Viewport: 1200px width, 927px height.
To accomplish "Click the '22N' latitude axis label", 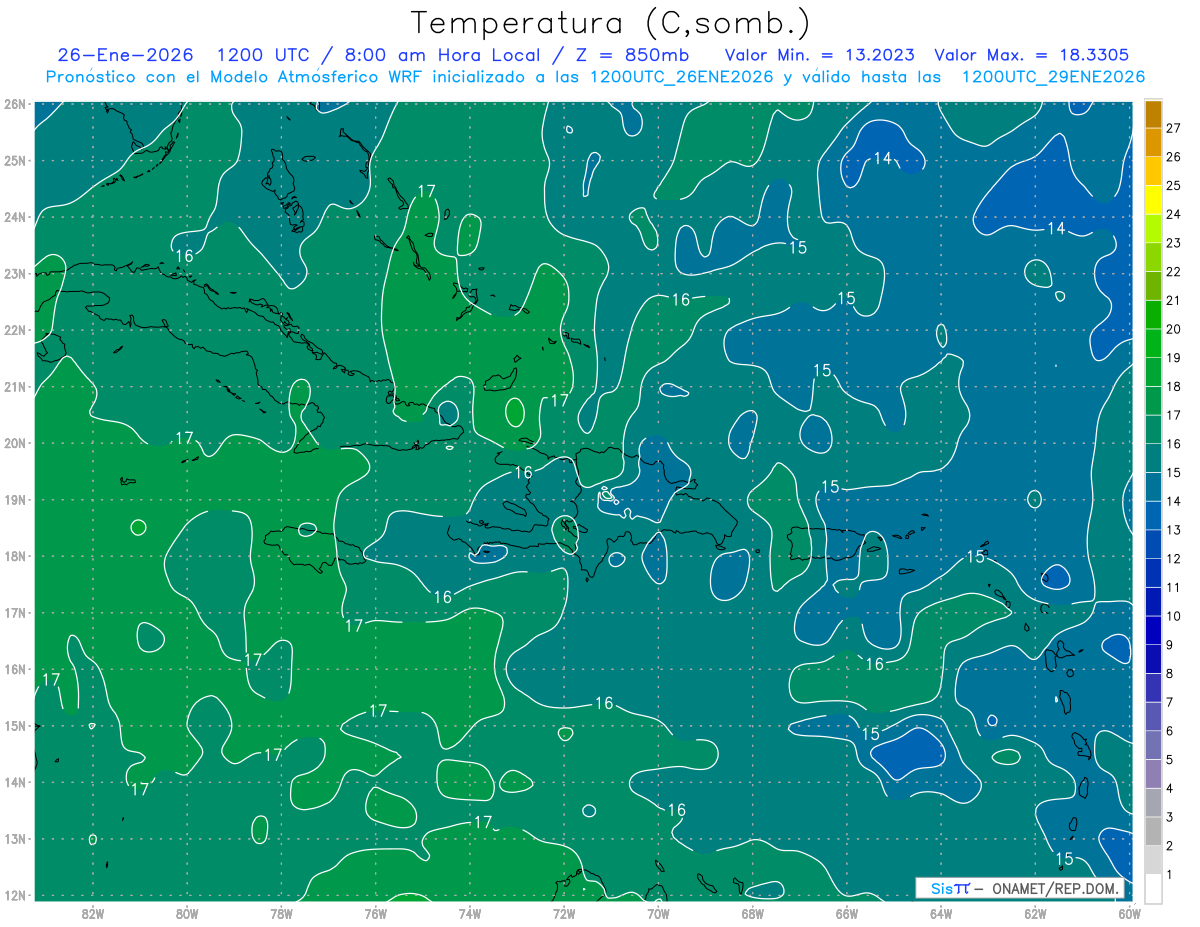I will 14,330.
